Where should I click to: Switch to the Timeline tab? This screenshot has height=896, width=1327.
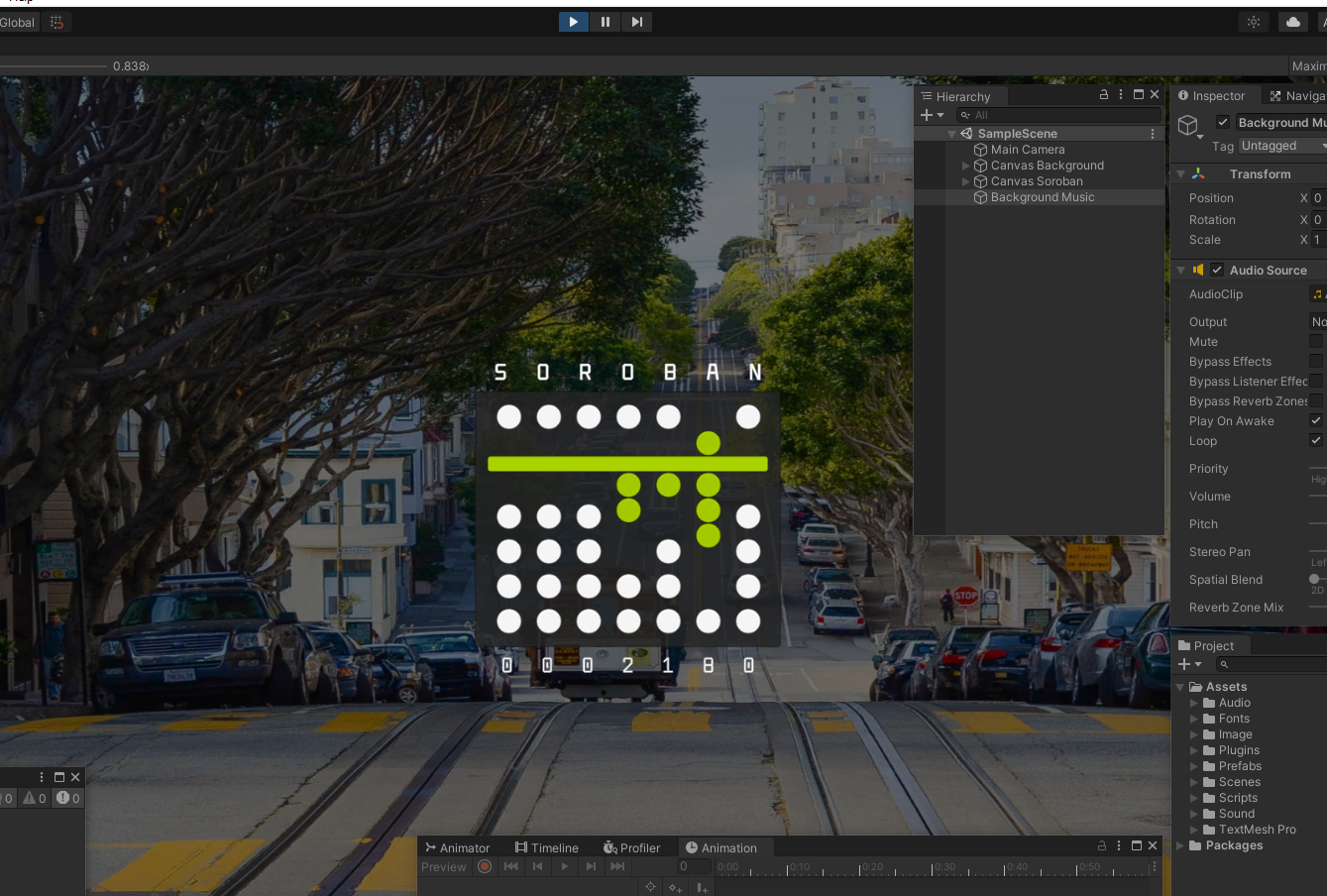(x=546, y=847)
